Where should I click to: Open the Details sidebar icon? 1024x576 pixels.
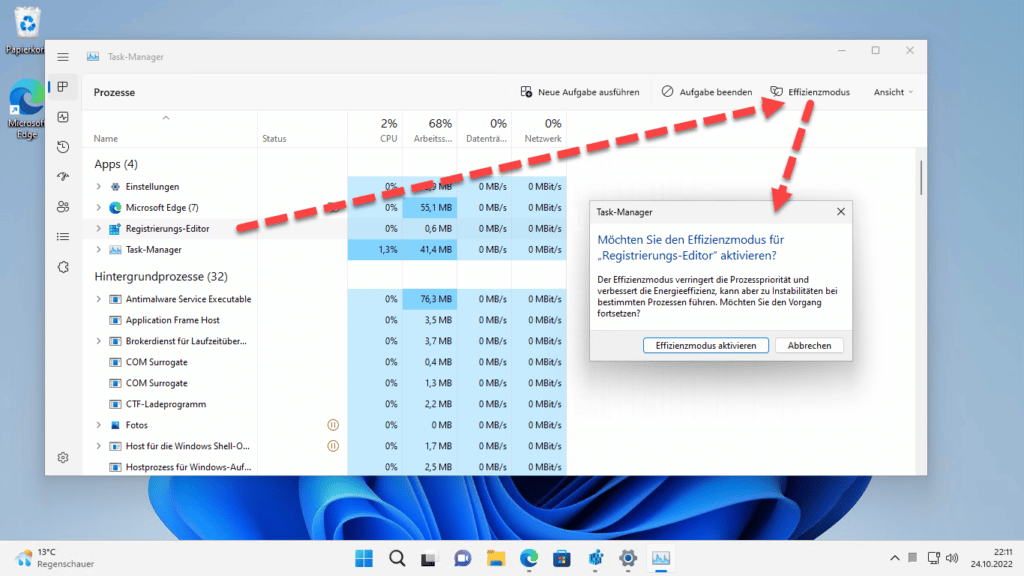click(x=63, y=236)
